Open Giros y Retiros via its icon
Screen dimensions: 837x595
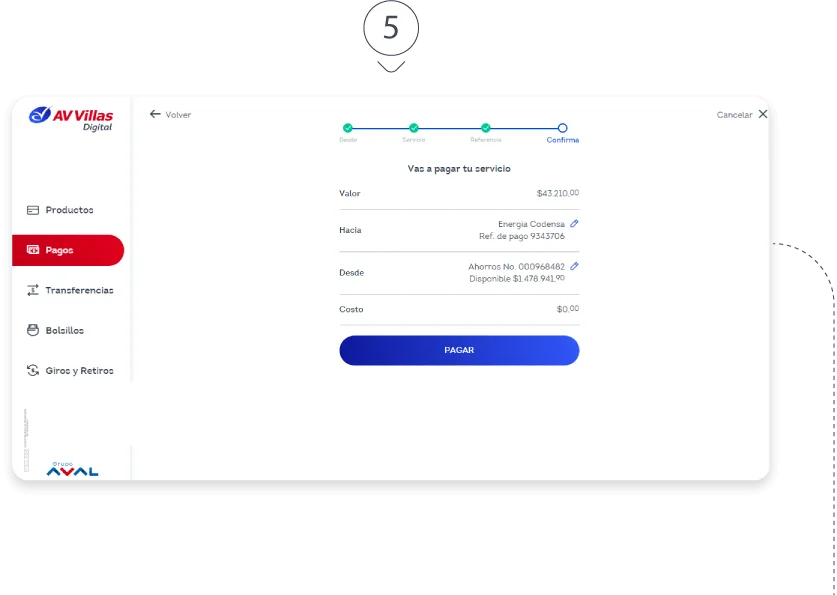click(x=32, y=370)
